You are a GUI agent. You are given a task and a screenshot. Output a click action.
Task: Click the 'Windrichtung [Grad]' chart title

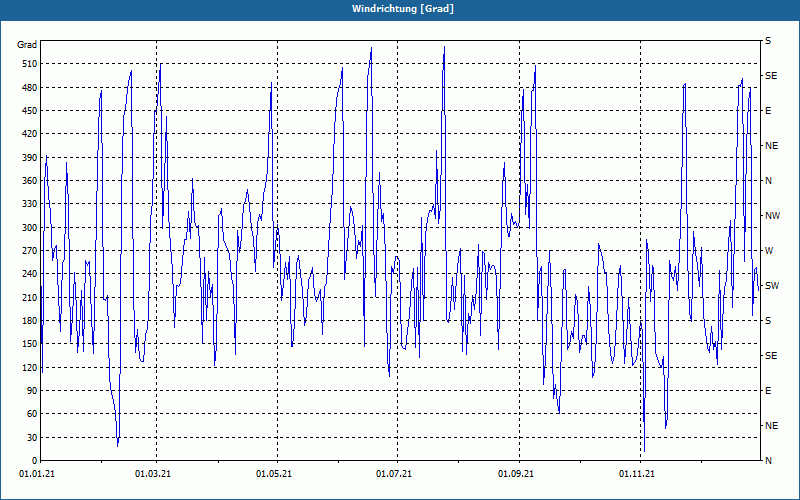403,9
